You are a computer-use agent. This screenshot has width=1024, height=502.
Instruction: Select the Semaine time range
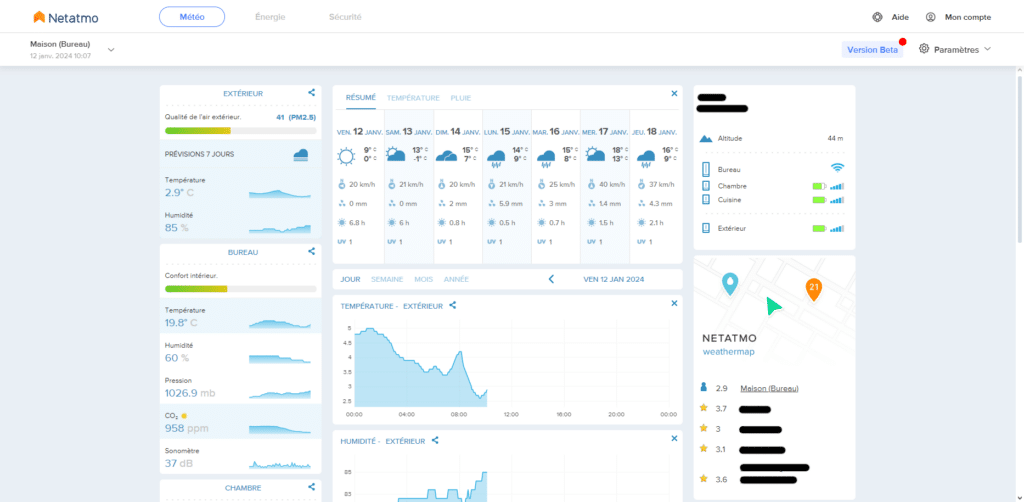[x=387, y=279]
